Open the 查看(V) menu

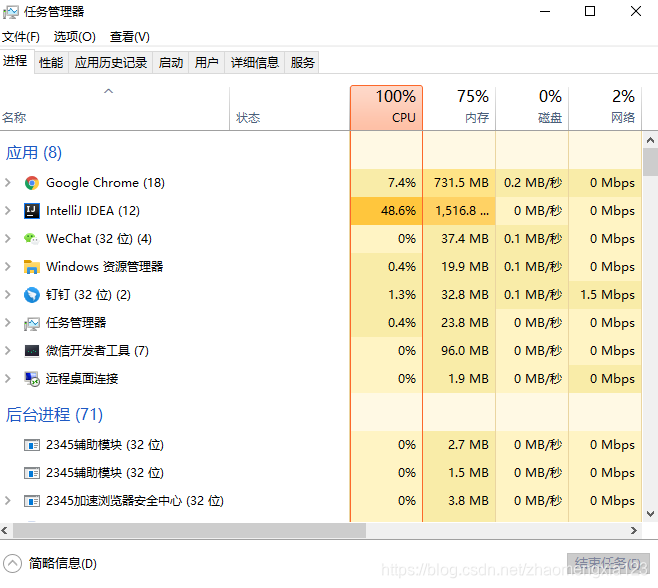click(130, 37)
